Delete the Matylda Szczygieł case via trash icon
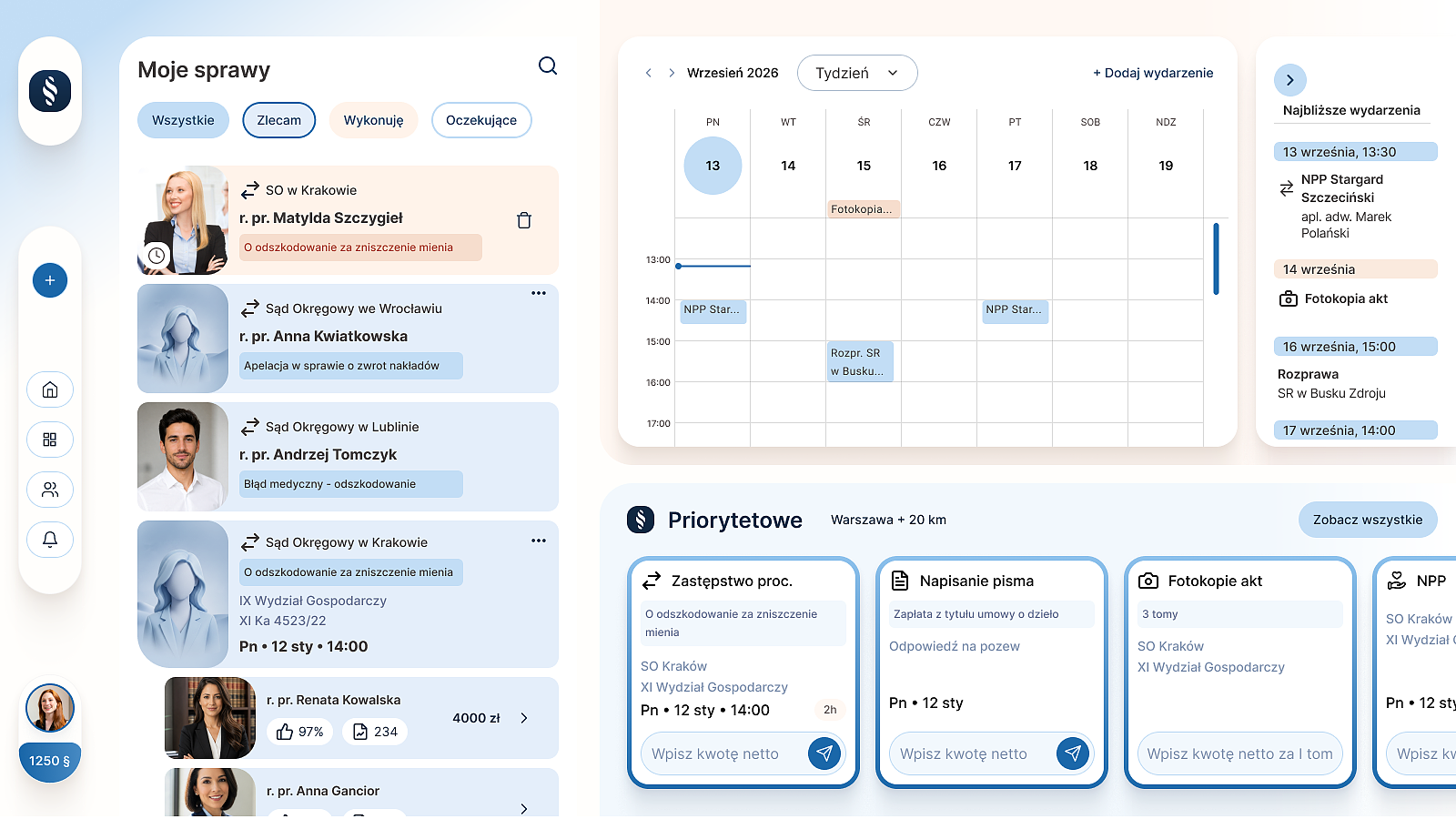The height and width of the screenshot is (819, 1456). (x=524, y=220)
